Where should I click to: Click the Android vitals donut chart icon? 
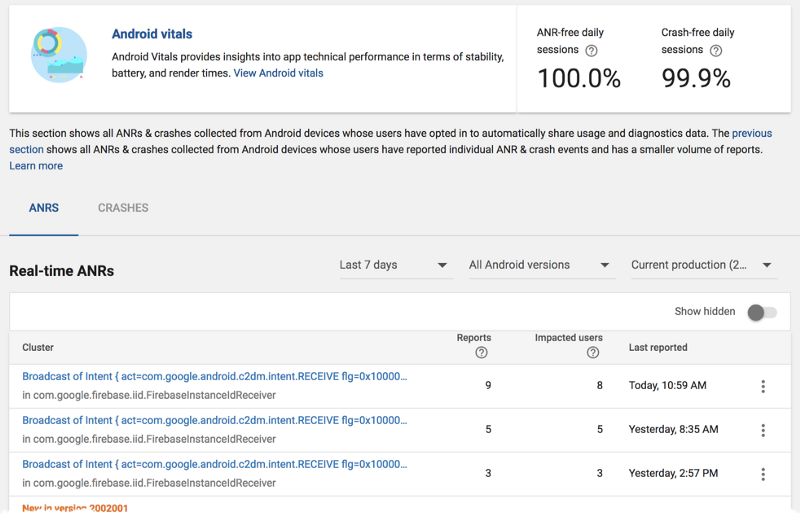click(x=59, y=55)
